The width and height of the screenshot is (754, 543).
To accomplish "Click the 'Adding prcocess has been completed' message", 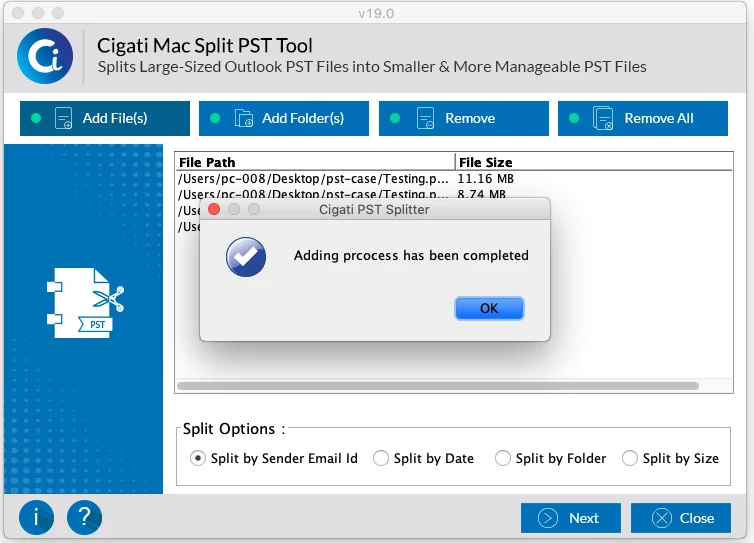I will [411, 255].
